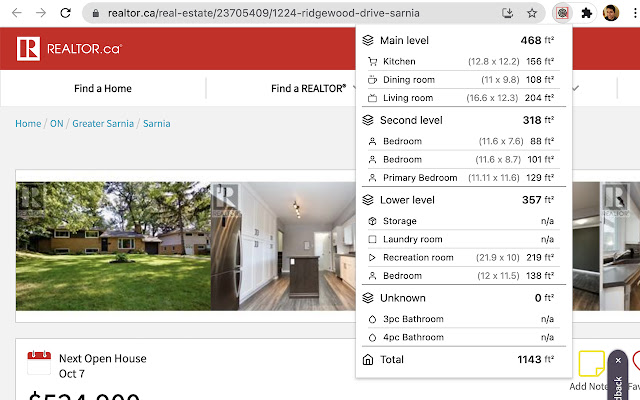Click the Sarnia breadcrumb link
The image size is (640, 400).
(157, 123)
